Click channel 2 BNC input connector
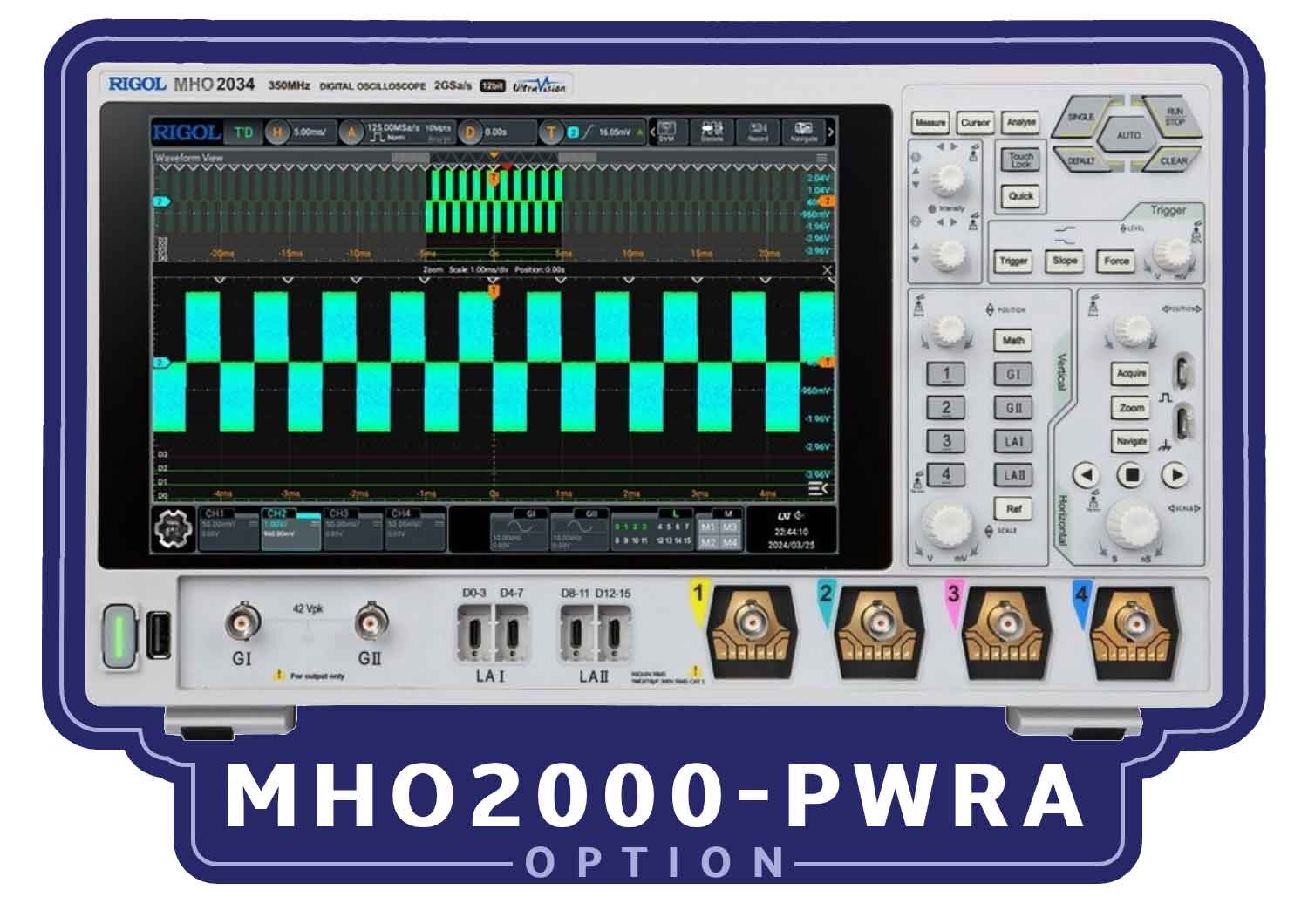Screen dimensions: 1308x924 coord(879,622)
